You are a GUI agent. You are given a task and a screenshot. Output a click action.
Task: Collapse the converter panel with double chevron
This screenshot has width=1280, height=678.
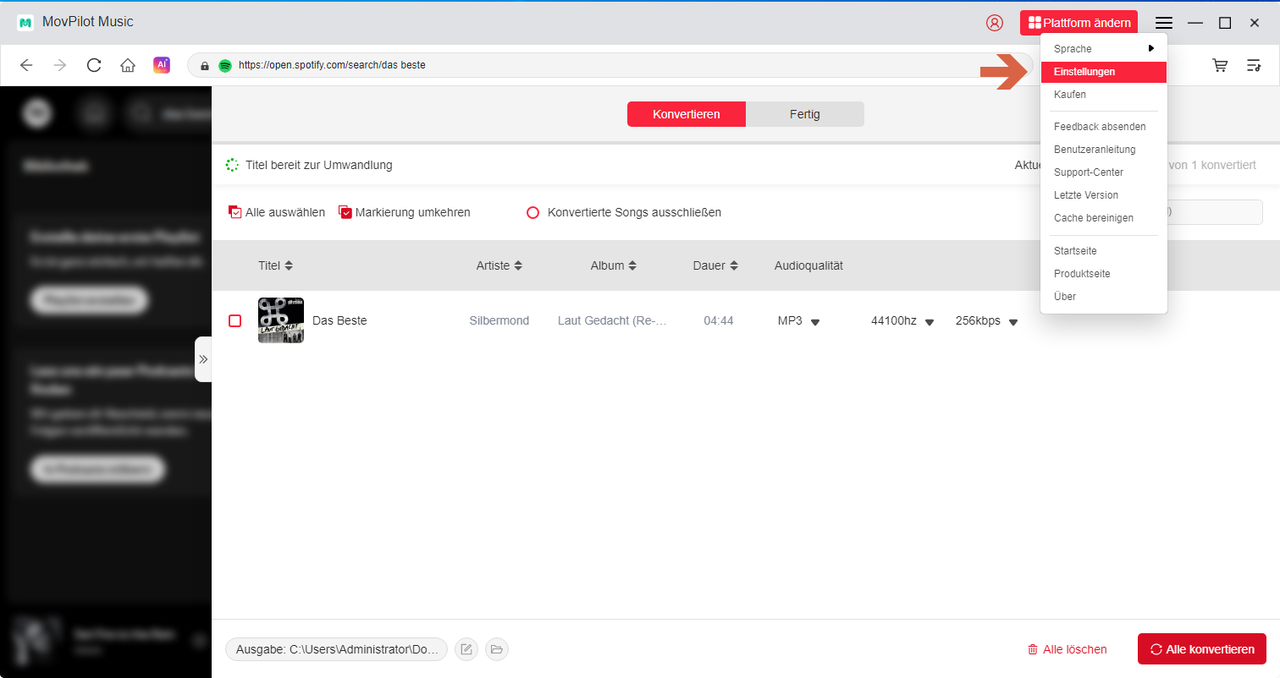point(203,359)
